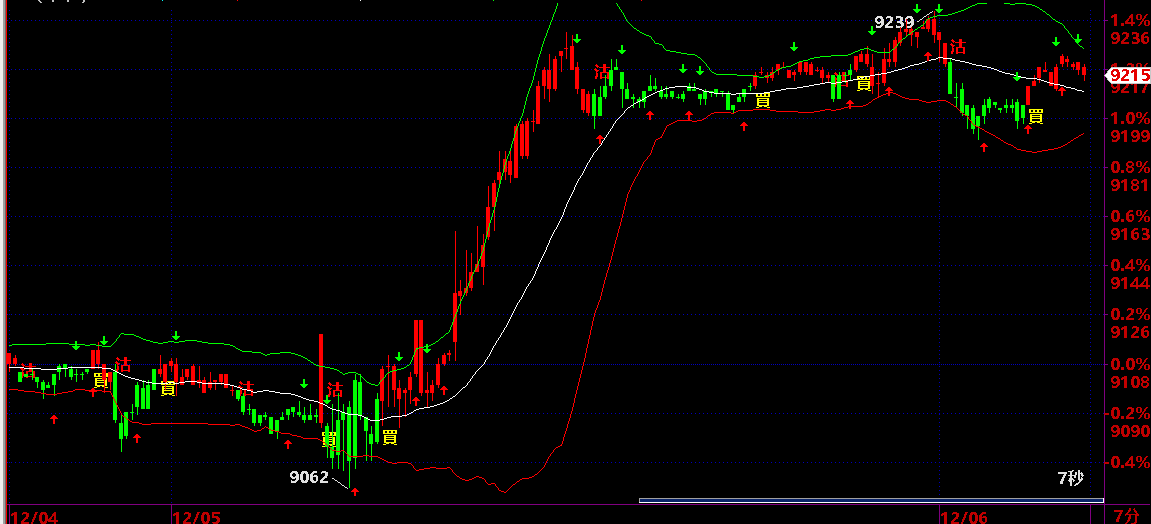The image size is (1151, 524).
Task: Click the 9144 price axis label
Action: pyautogui.click(x=1130, y=283)
